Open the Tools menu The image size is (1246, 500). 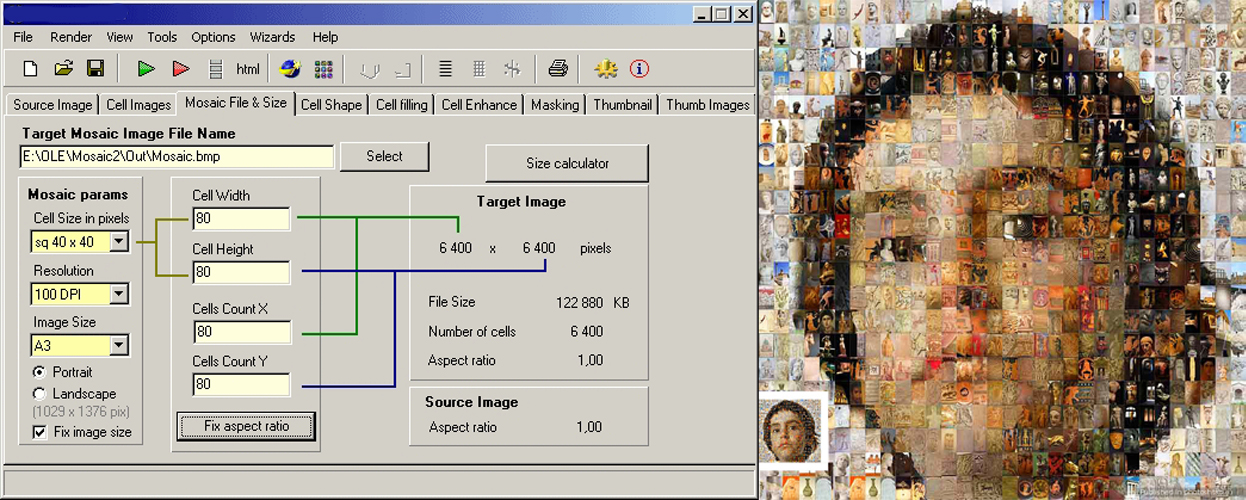click(162, 37)
